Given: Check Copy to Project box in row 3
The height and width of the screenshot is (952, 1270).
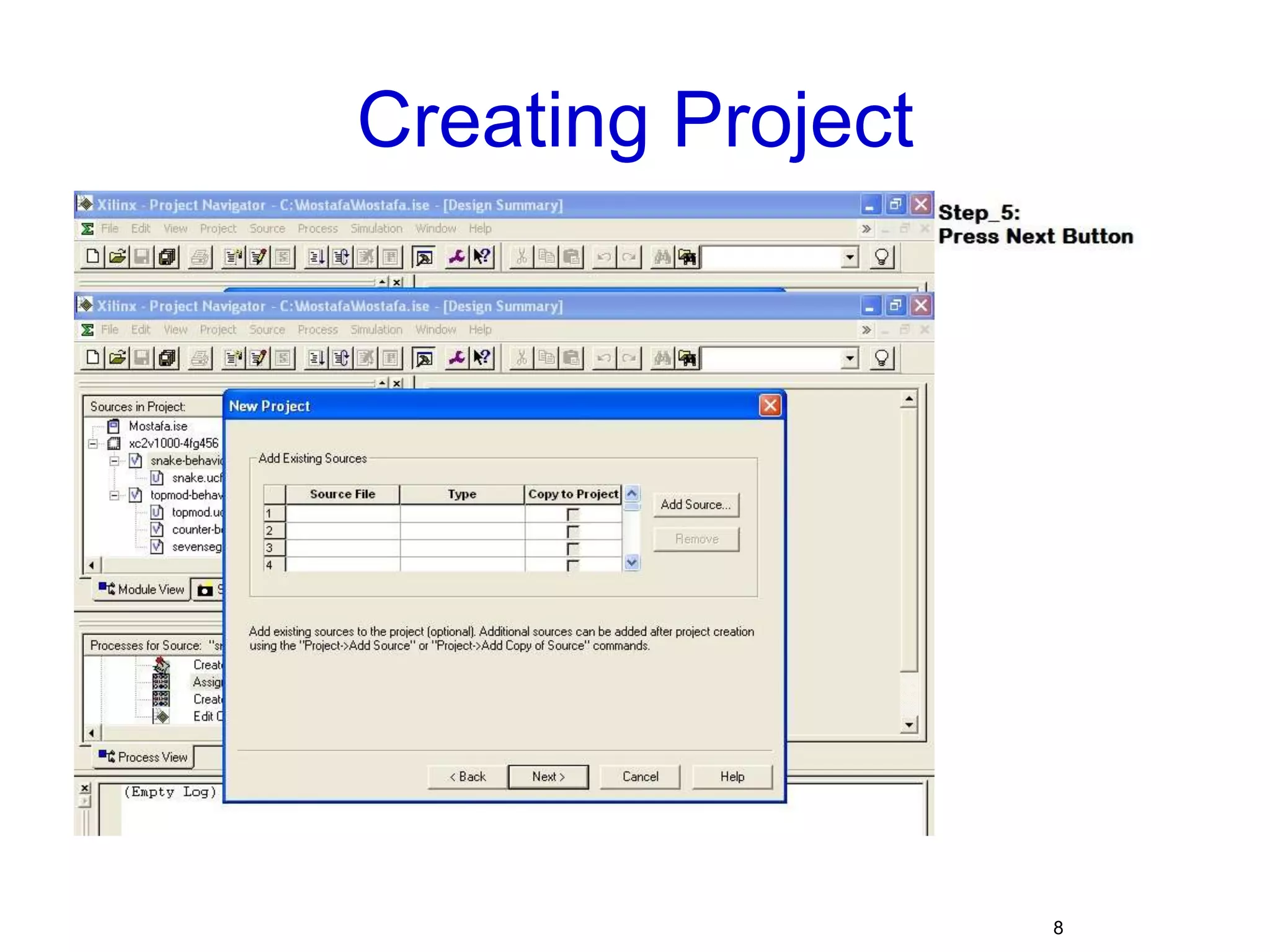Looking at the screenshot, I should (572, 549).
